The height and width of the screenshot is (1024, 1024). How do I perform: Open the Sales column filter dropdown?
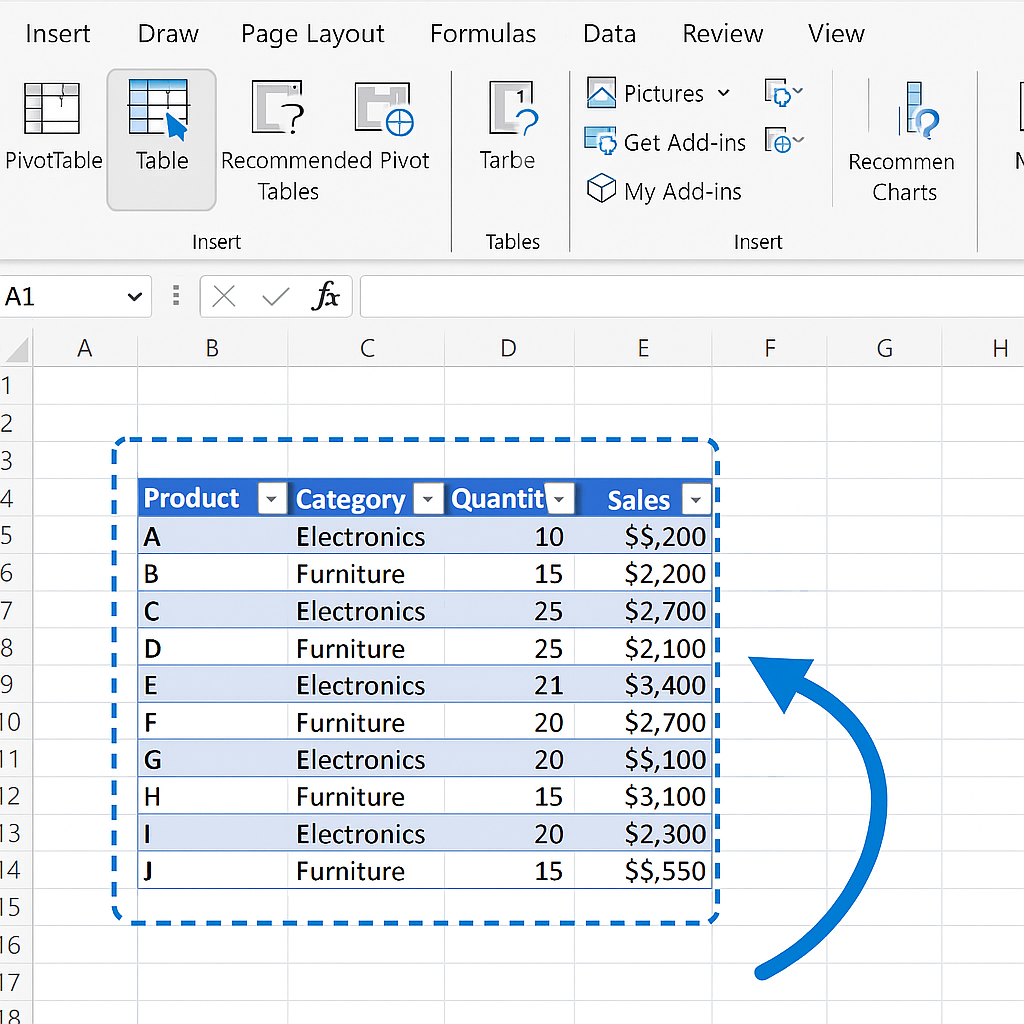point(696,500)
